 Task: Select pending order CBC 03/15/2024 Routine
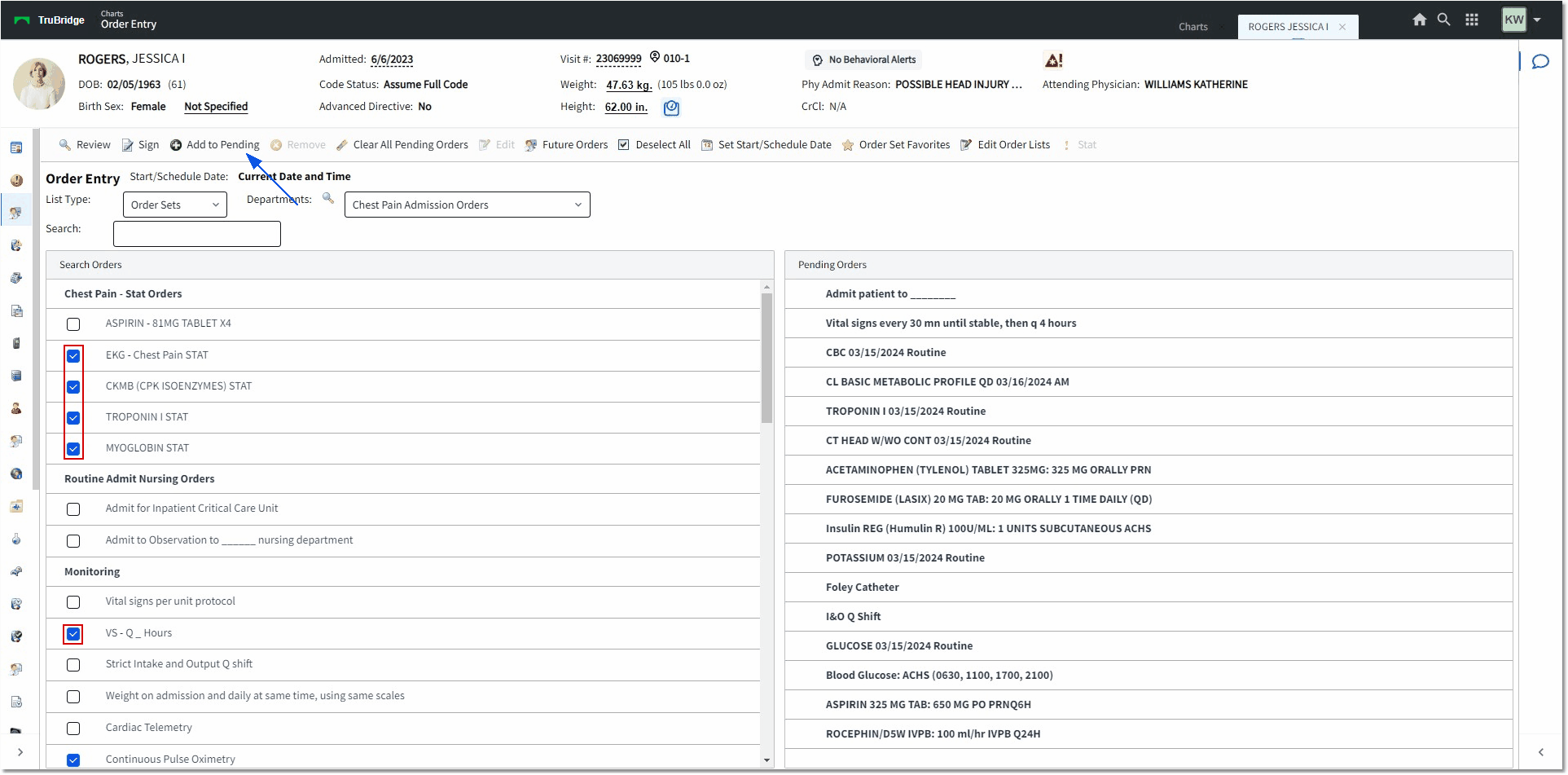pos(1149,353)
